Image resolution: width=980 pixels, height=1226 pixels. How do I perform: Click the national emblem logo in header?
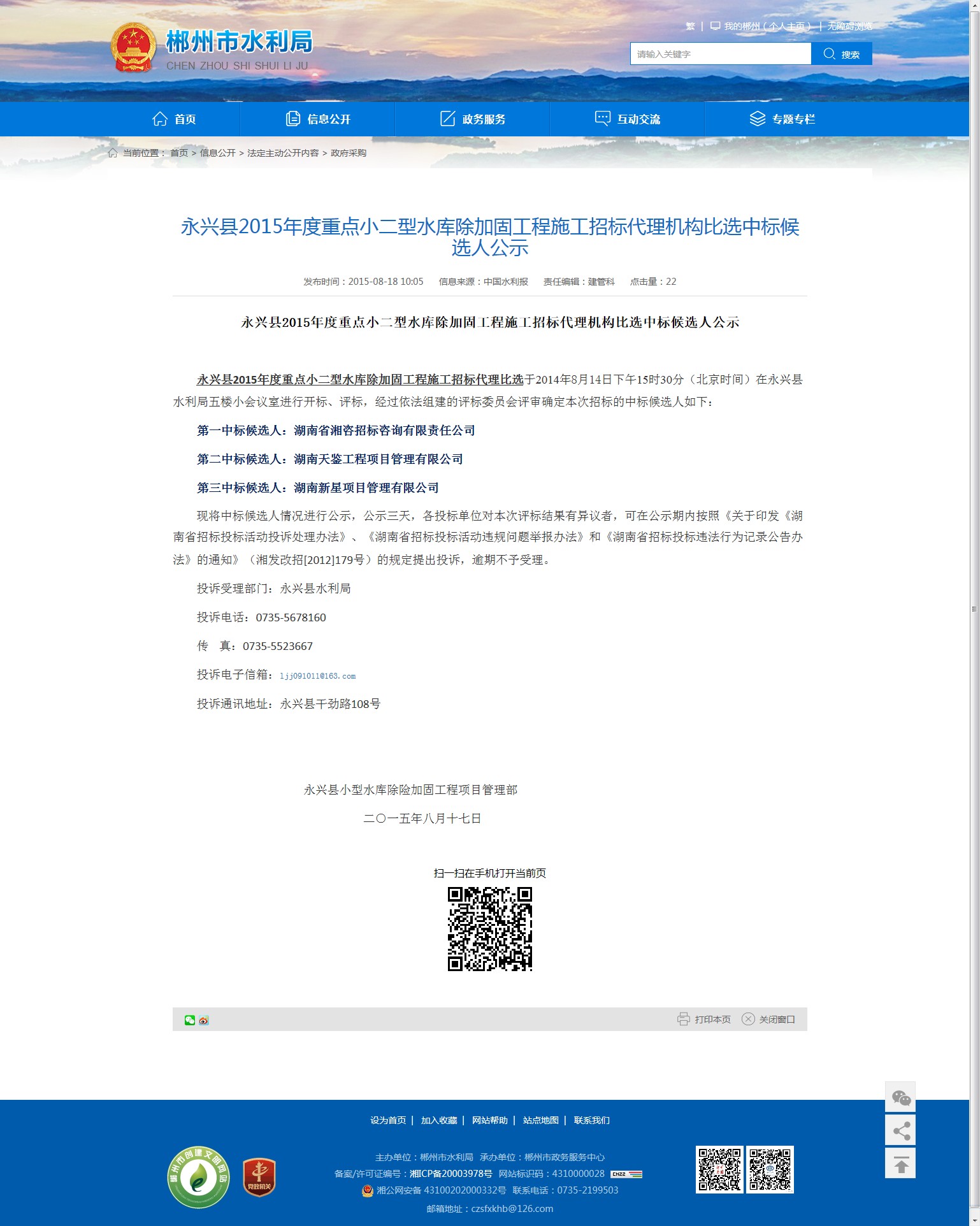133,48
